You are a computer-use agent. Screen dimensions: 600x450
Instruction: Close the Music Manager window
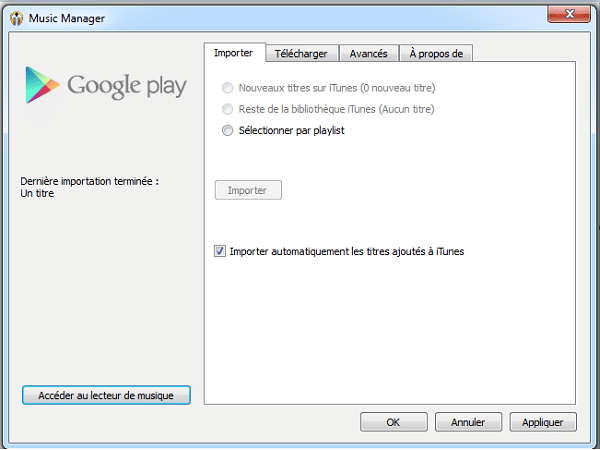coord(568,14)
